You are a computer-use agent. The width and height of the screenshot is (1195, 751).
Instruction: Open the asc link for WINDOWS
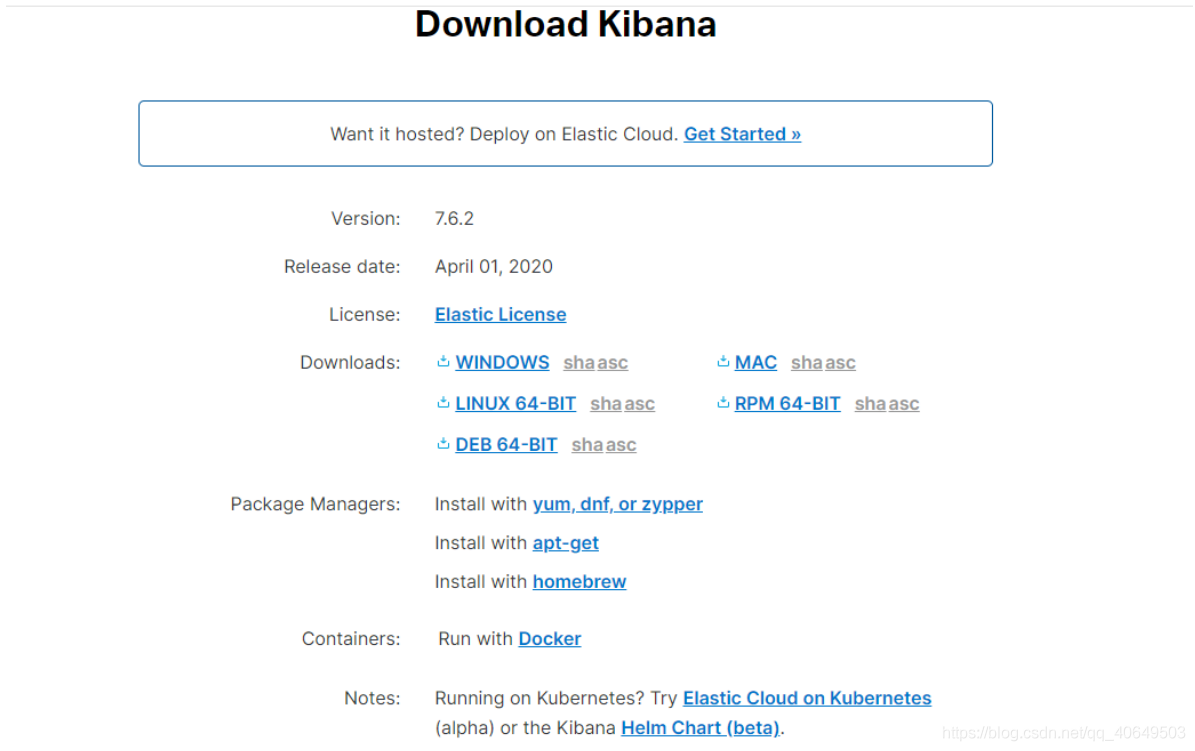click(613, 363)
